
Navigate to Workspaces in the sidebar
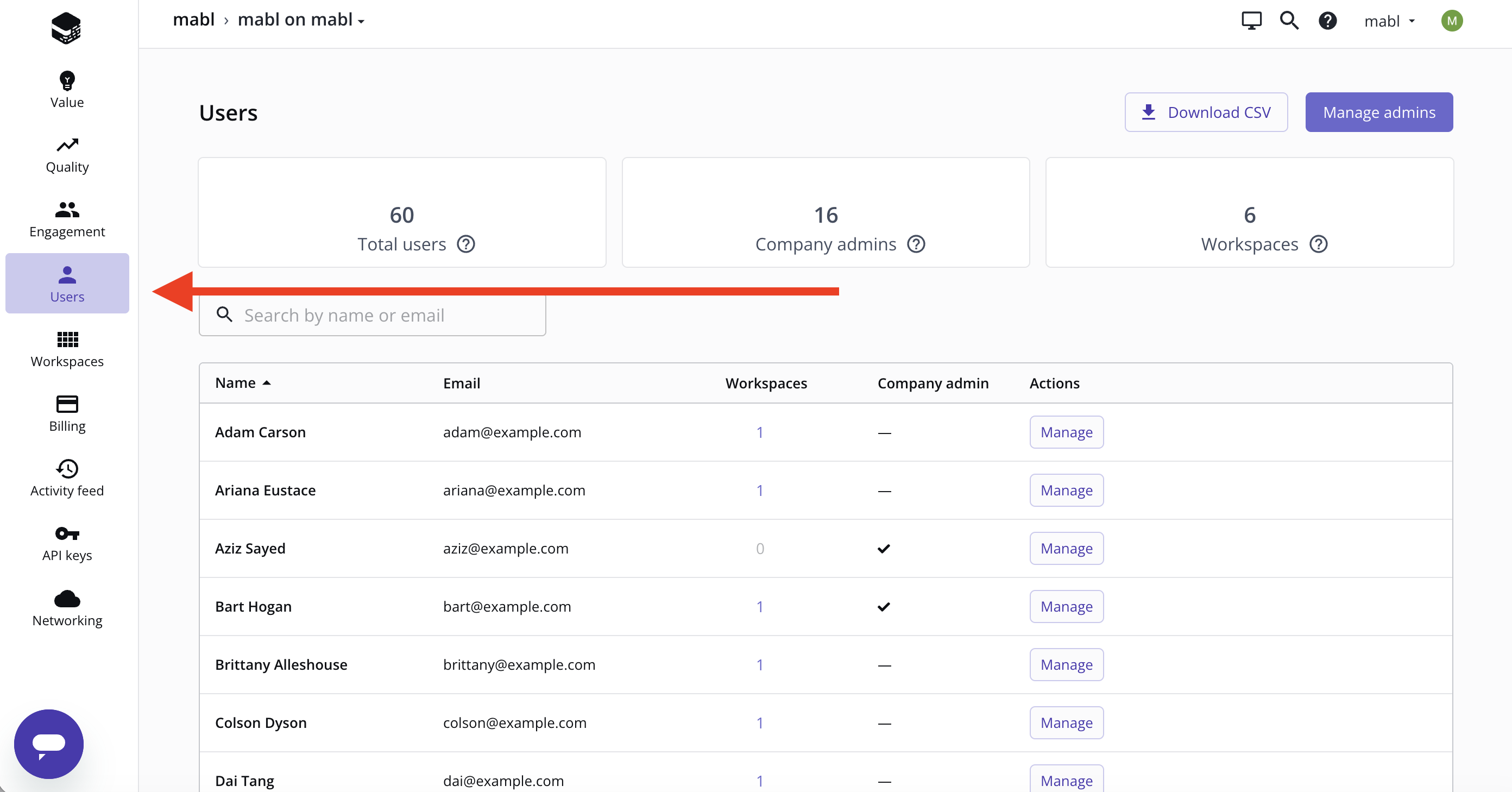67,349
